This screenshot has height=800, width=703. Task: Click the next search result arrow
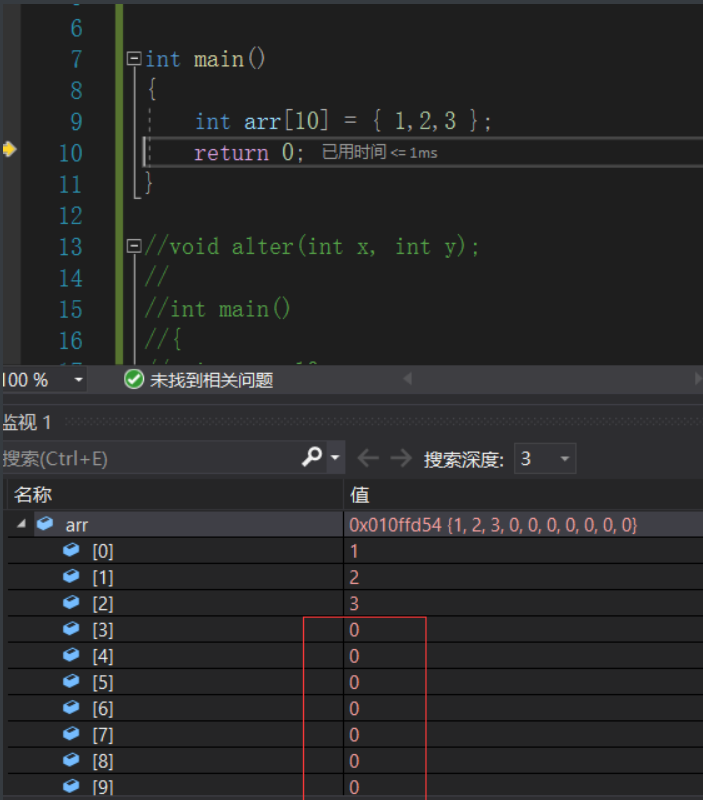point(401,458)
